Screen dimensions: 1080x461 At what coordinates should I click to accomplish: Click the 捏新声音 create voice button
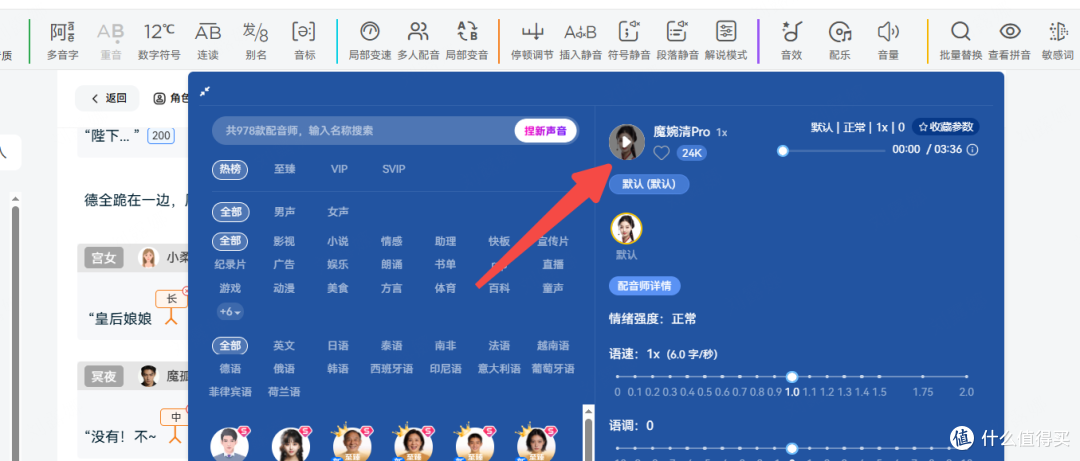pos(546,131)
